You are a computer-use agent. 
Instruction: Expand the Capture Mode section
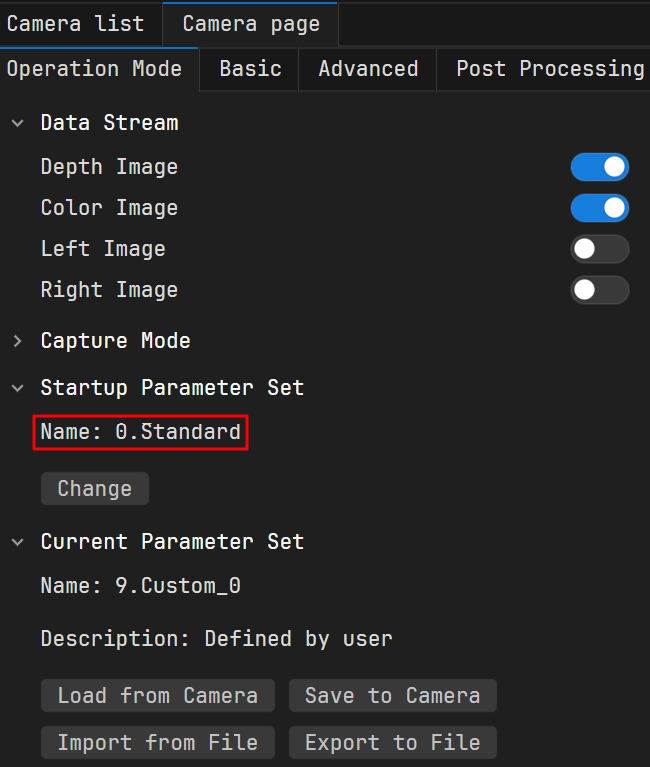click(x=18, y=341)
